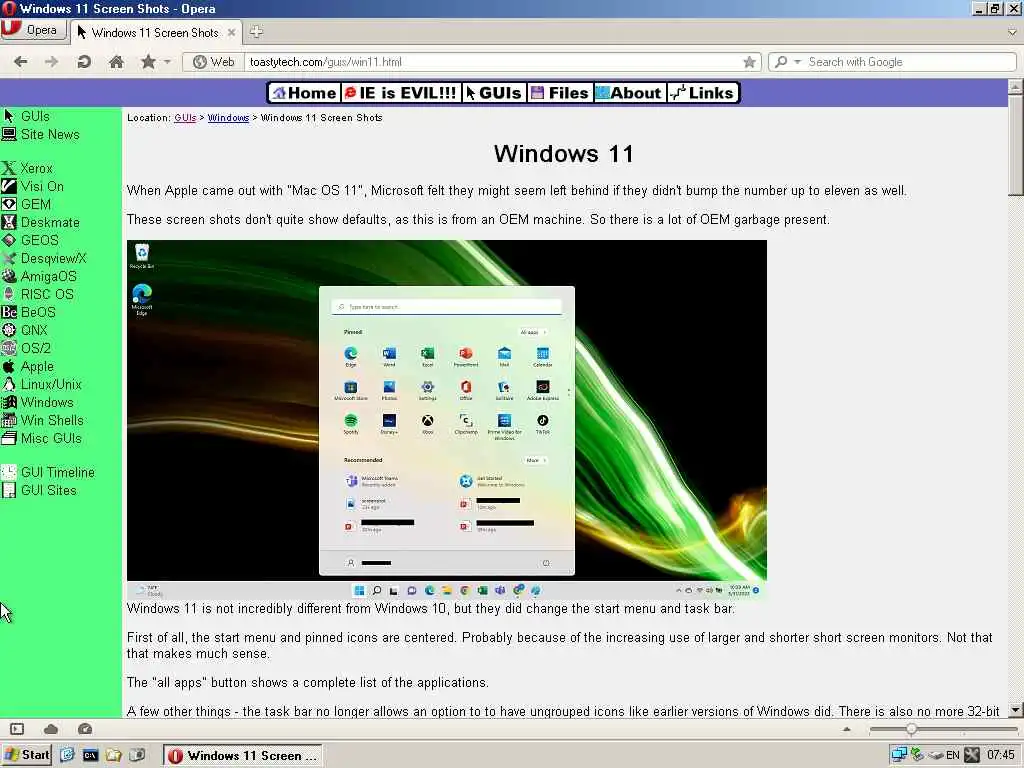Image resolution: width=1024 pixels, height=768 pixels.
Task: Expand search engine dropdown arrow
Action: click(x=797, y=62)
